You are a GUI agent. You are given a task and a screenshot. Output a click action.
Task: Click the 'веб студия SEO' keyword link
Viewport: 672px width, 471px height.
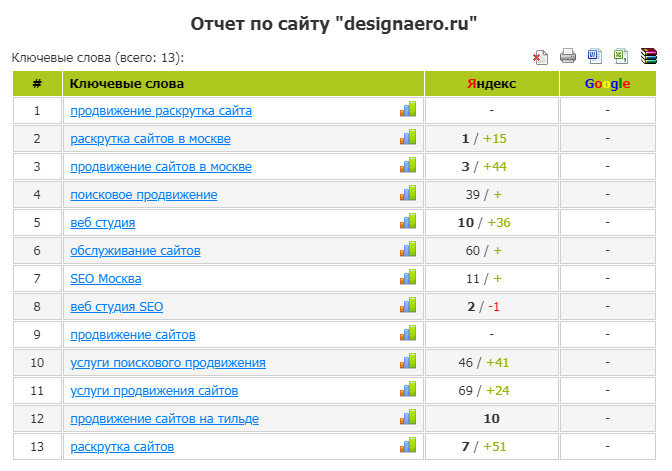coord(117,307)
